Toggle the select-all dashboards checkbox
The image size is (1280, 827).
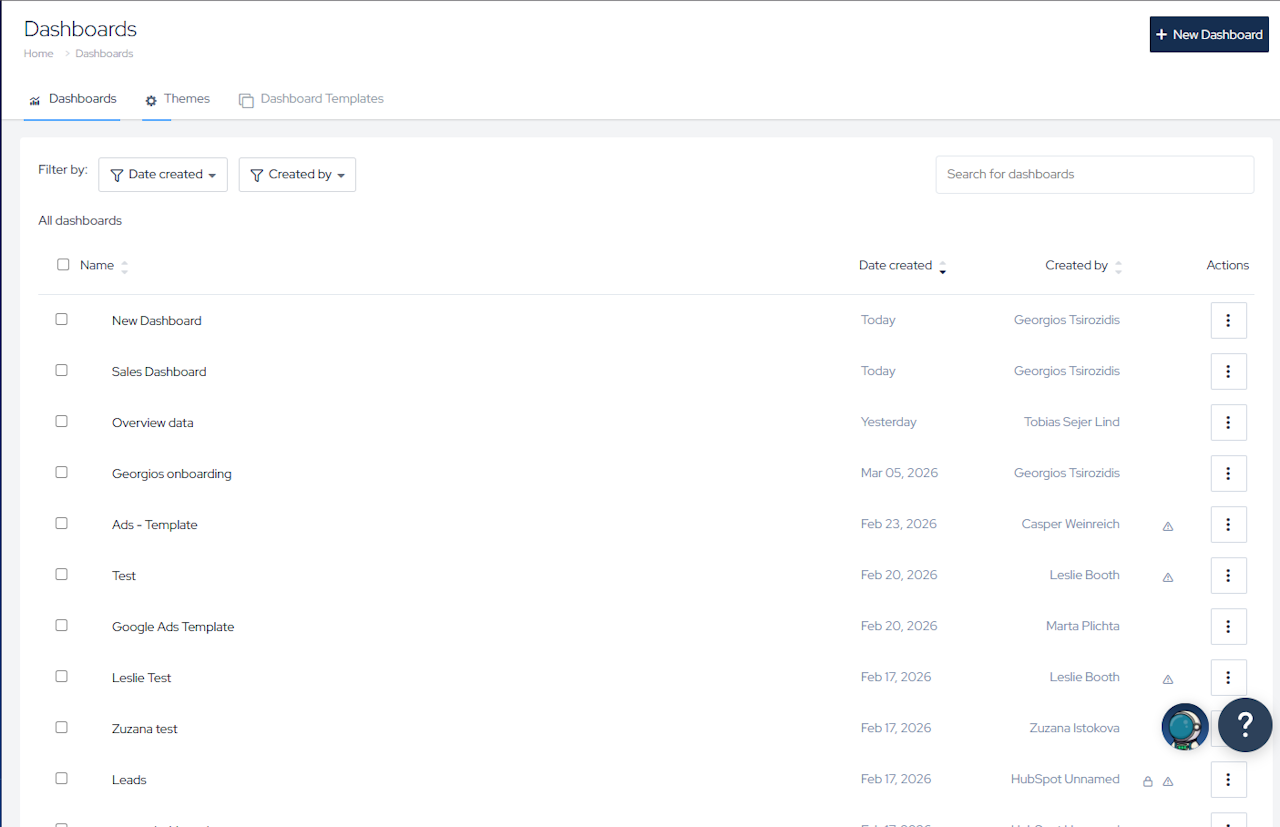(x=63, y=265)
